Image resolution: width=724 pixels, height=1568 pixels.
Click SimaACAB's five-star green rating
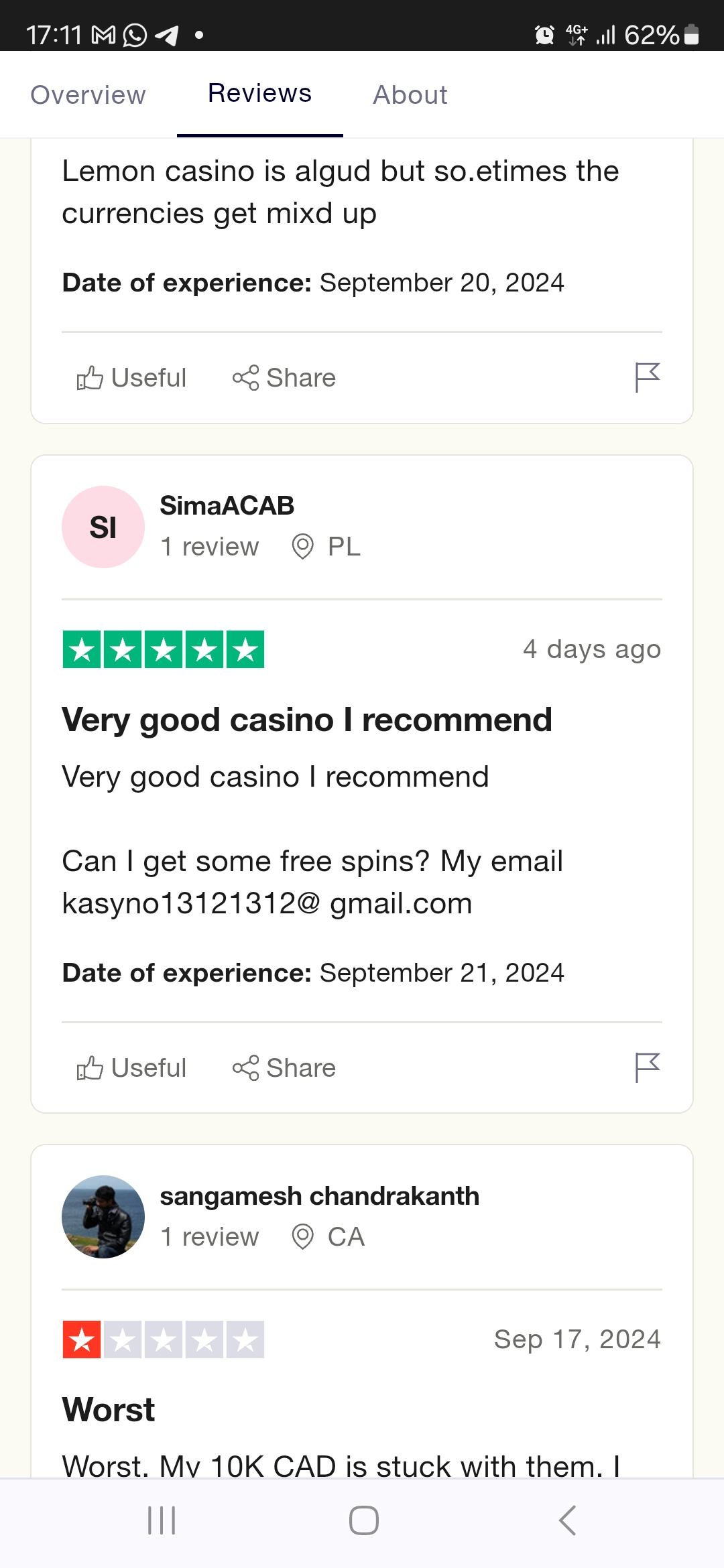(164, 649)
